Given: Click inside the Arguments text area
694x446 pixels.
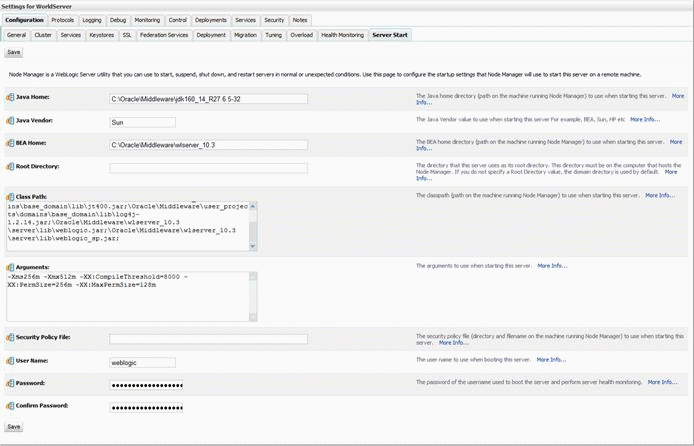Looking at the screenshot, I should point(128,296).
